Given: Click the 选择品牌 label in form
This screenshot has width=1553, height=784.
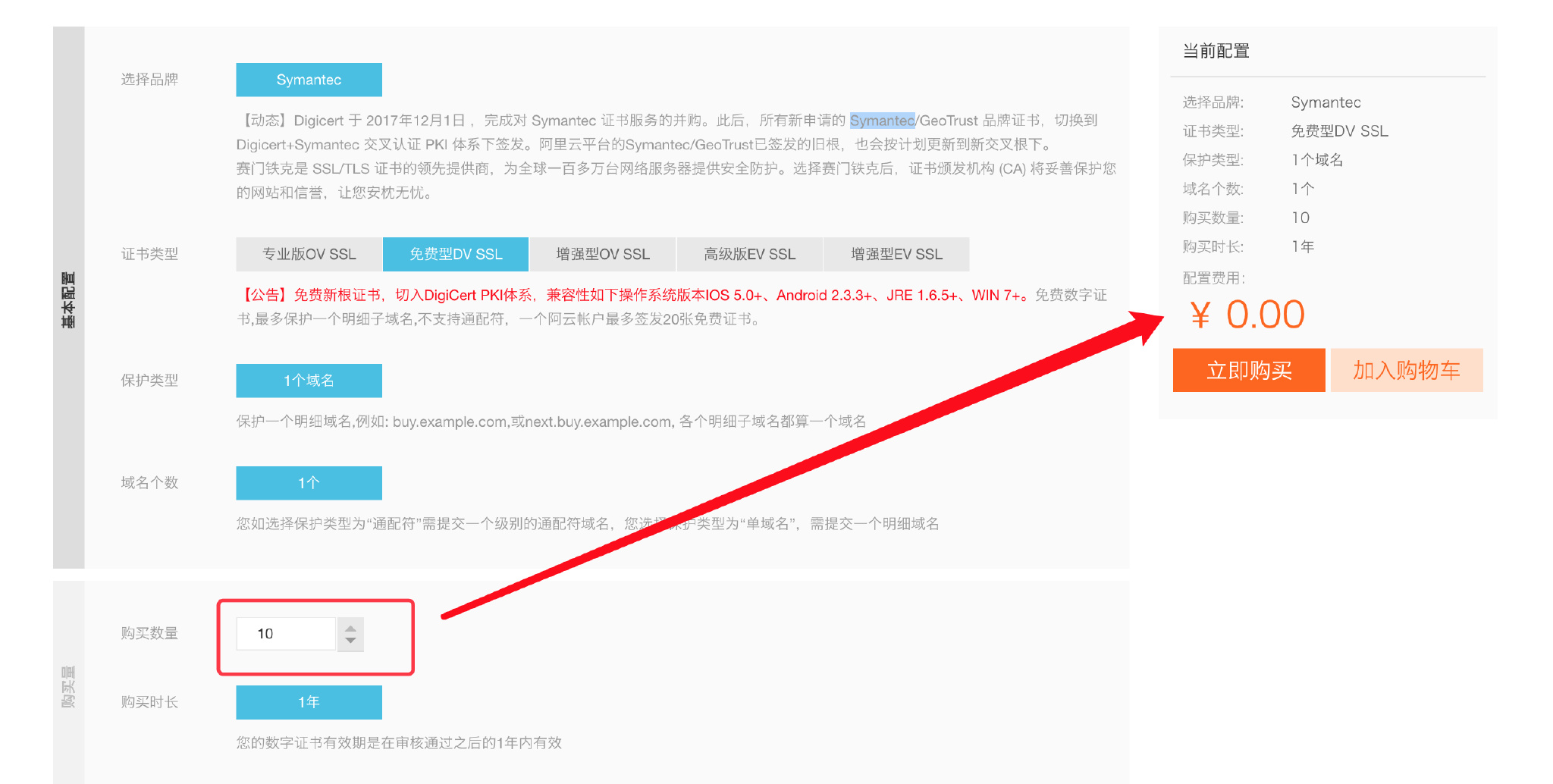Looking at the screenshot, I should click(x=149, y=80).
